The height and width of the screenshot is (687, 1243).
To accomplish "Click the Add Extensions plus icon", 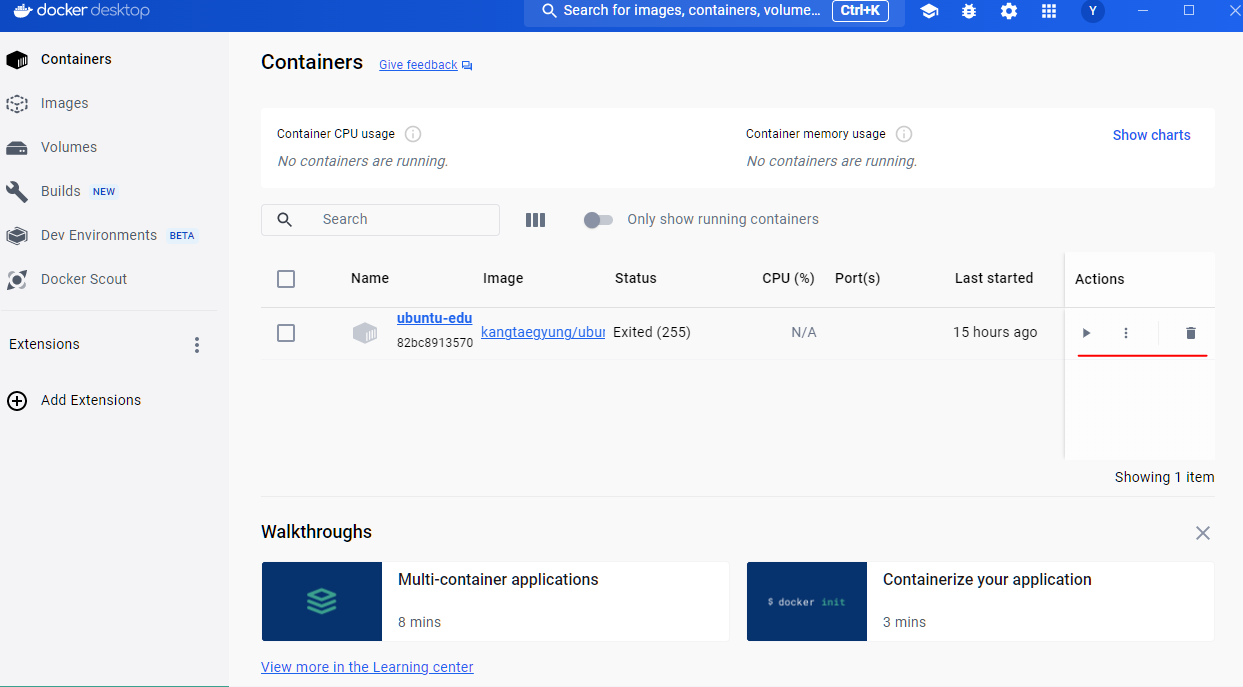I will pyautogui.click(x=17, y=401).
